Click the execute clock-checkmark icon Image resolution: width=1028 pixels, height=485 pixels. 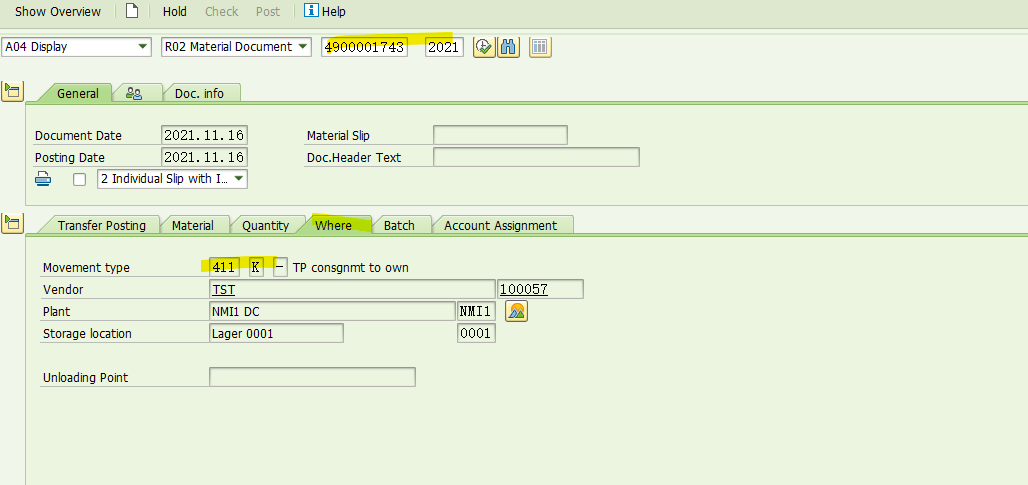[484, 47]
